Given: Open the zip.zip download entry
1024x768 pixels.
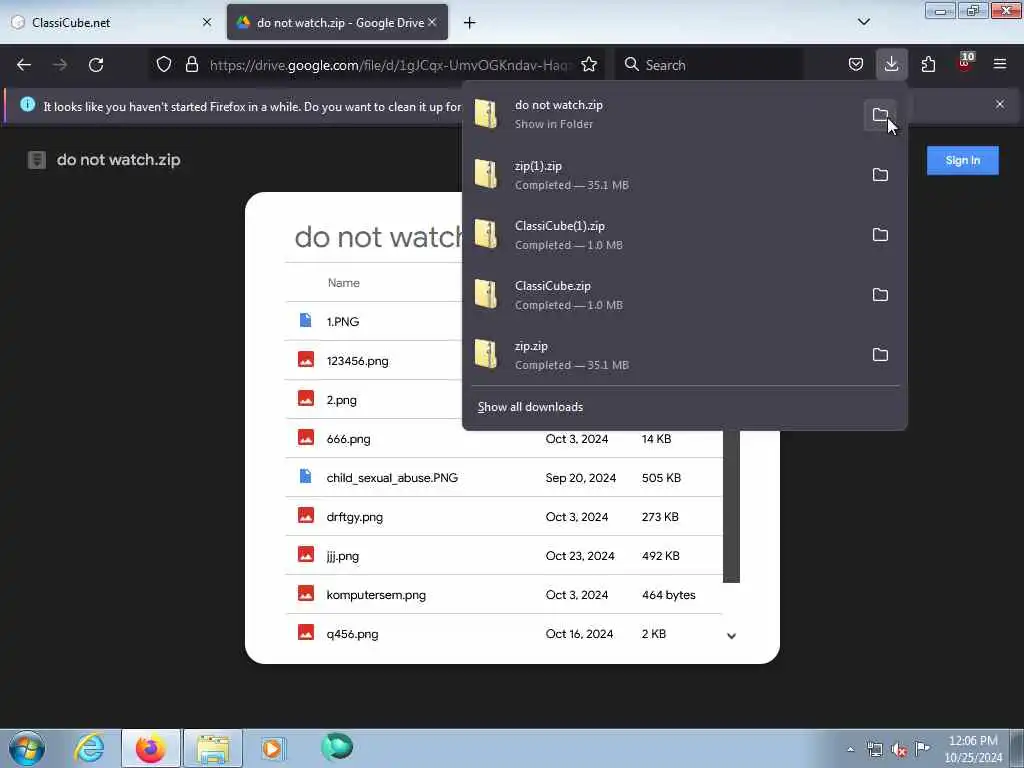Looking at the screenshot, I should [662, 355].
